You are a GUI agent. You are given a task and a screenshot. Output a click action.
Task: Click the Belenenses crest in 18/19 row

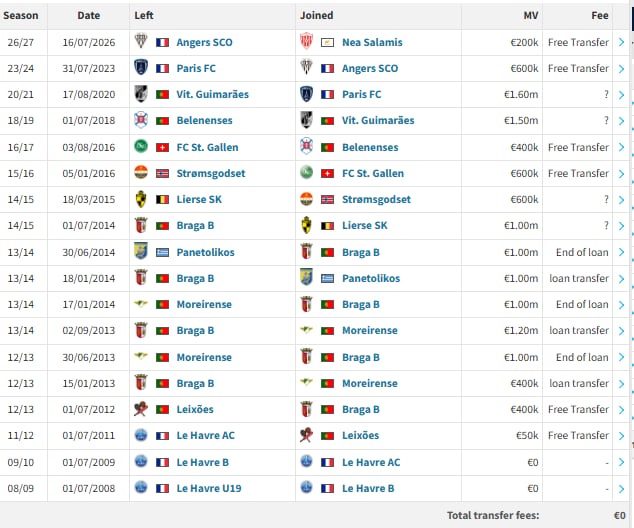click(x=141, y=120)
